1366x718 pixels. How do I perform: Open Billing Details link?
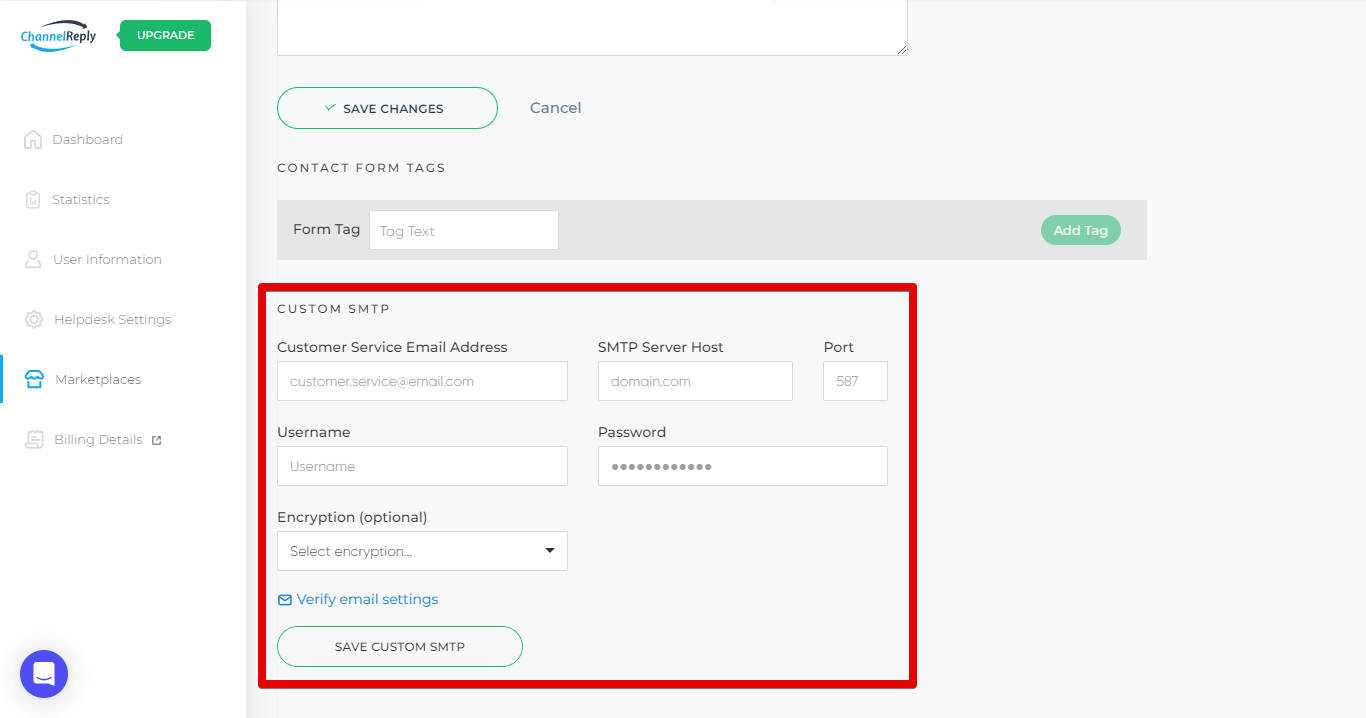pyautogui.click(x=98, y=439)
